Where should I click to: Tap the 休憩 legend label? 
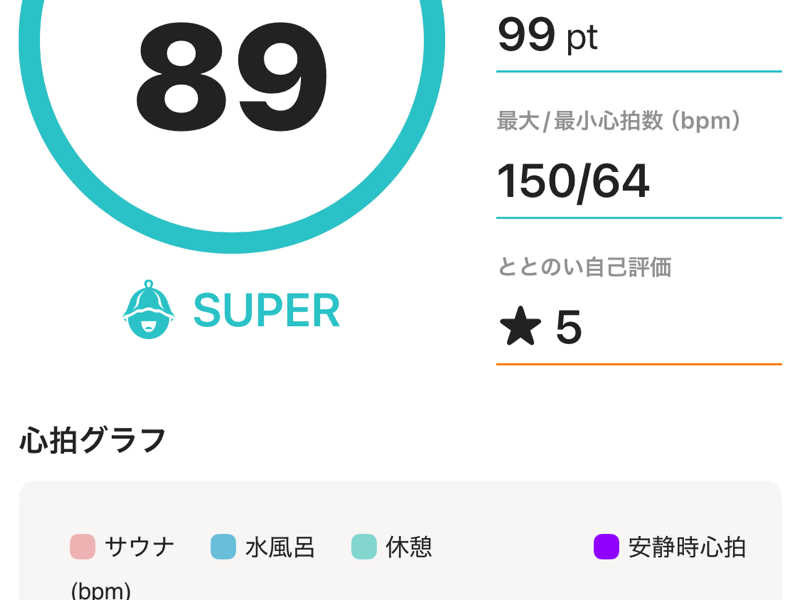(409, 547)
